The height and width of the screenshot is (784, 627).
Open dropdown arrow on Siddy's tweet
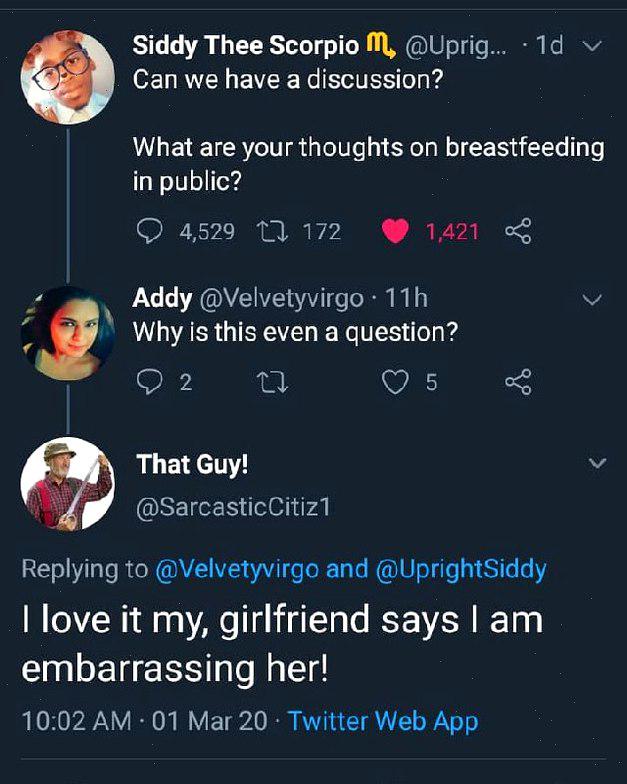593,46
